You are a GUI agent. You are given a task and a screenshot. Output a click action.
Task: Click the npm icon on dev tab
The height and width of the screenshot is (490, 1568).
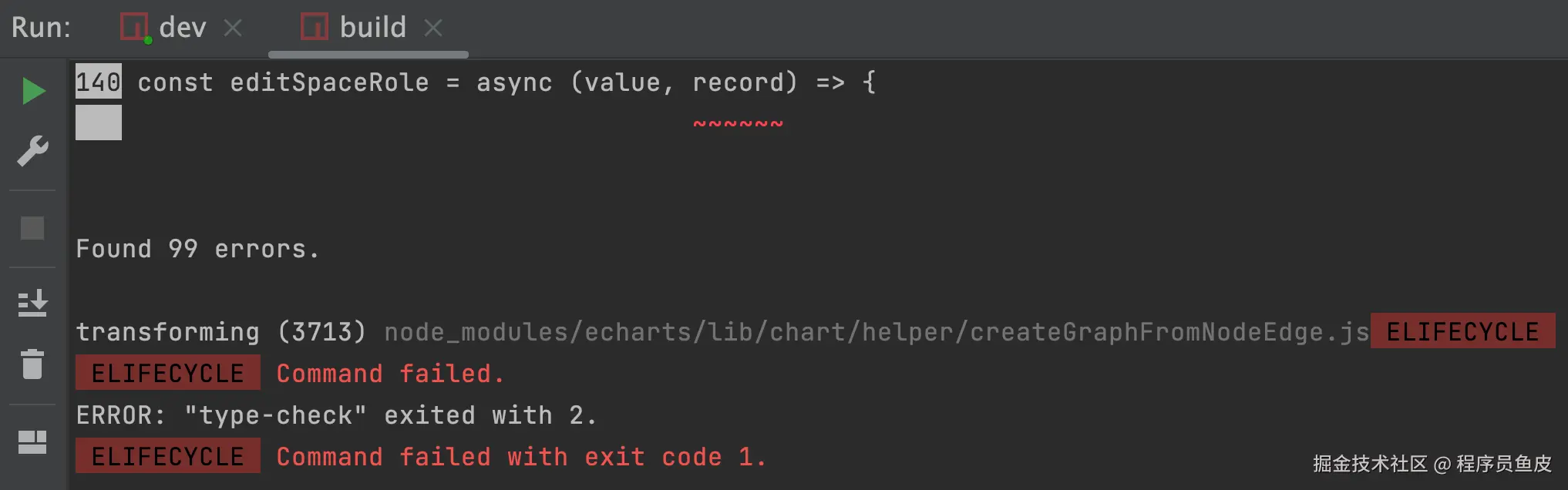[134, 28]
